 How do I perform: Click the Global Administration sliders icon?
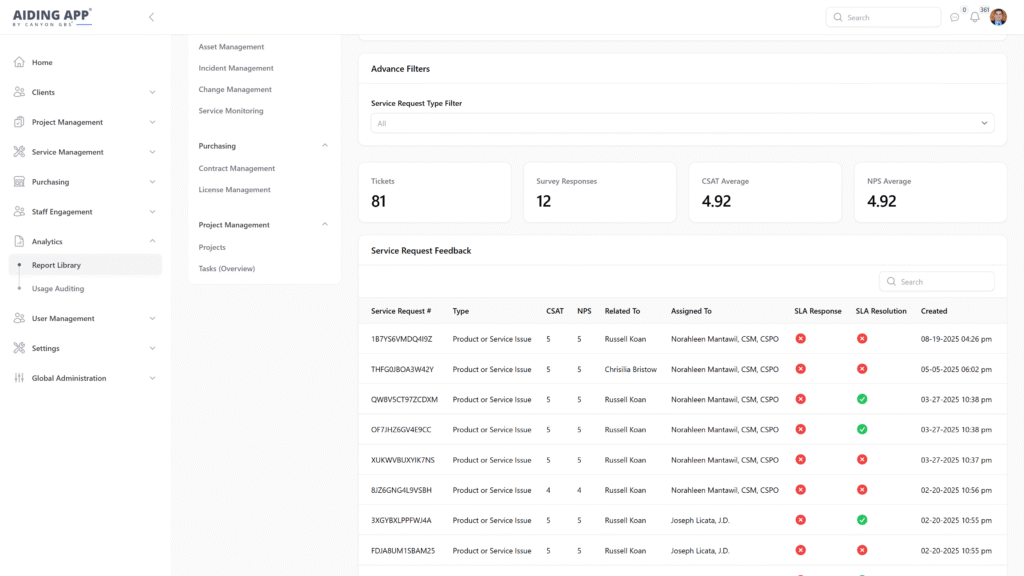click(19, 378)
